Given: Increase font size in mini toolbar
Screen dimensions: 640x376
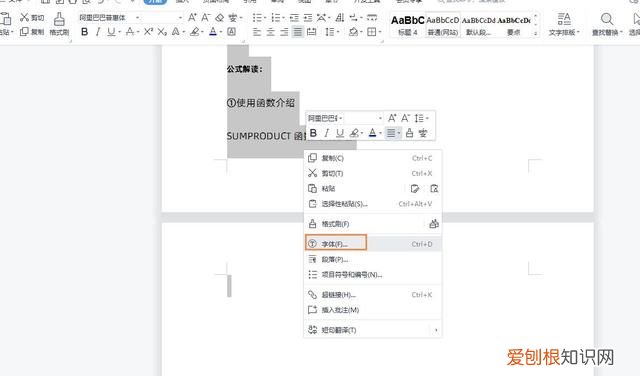Looking at the screenshot, I should [x=392, y=118].
